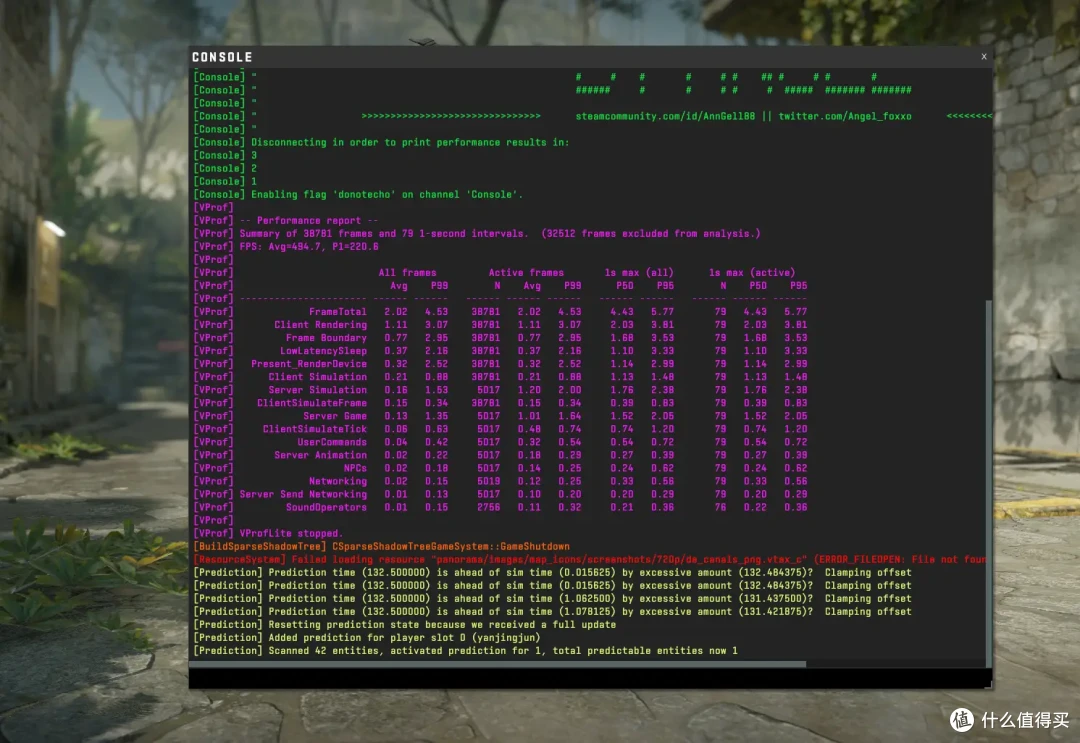Click the prediction line with amount 131.437500
The width and height of the screenshot is (1080, 743).
pyautogui.click(x=552, y=599)
